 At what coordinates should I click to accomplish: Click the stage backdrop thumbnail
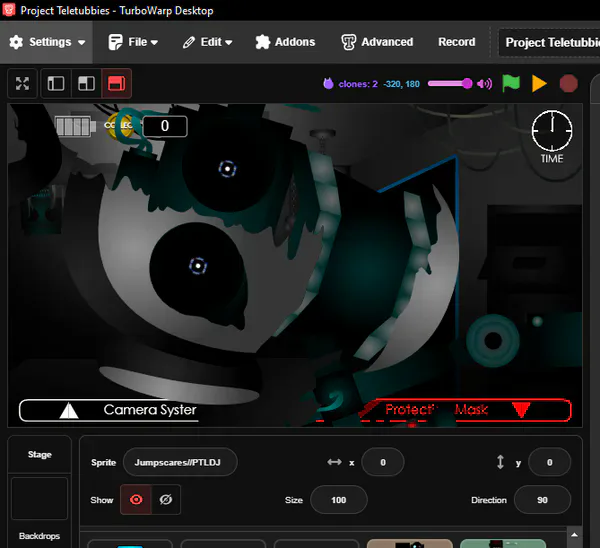point(39,498)
